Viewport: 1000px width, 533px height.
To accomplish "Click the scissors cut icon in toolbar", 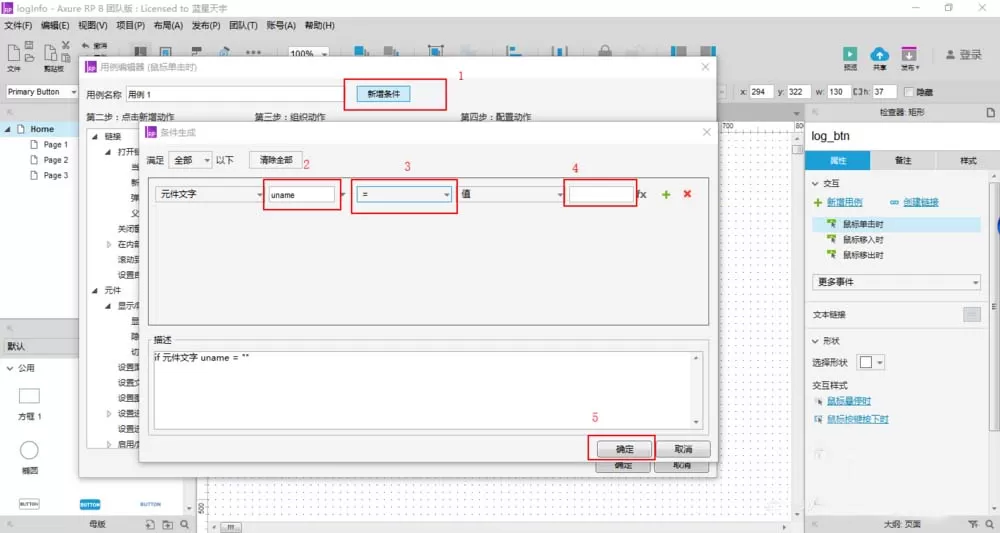I will click(66, 45).
